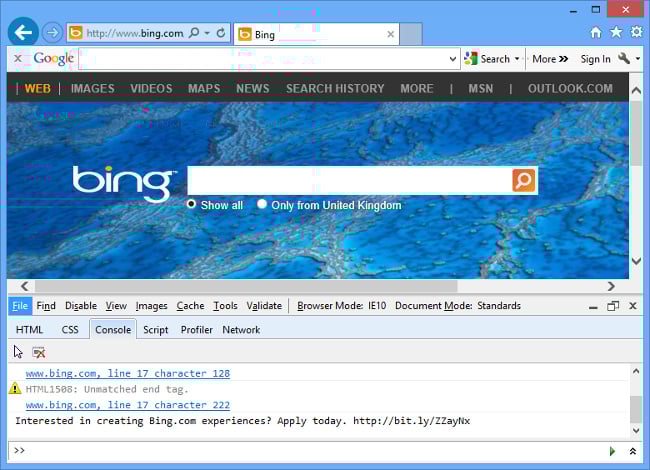The height and width of the screenshot is (470, 650).
Task: Switch to Bing IMAGES
Action: [92, 88]
